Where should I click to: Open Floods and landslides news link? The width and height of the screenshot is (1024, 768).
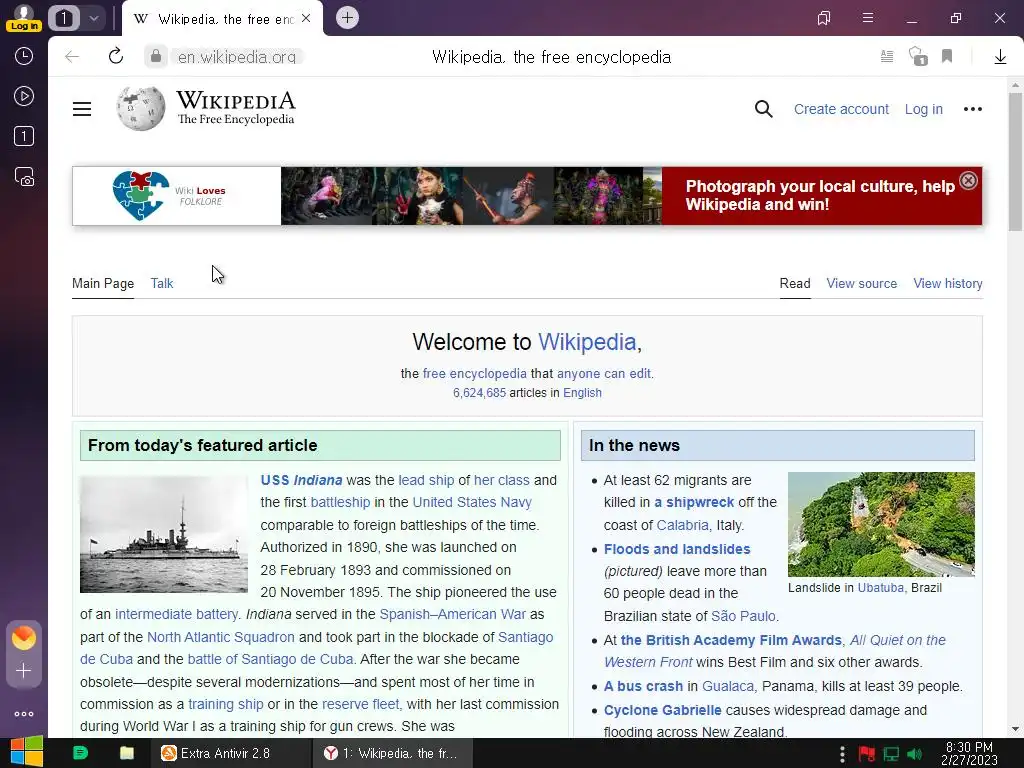pos(677,549)
